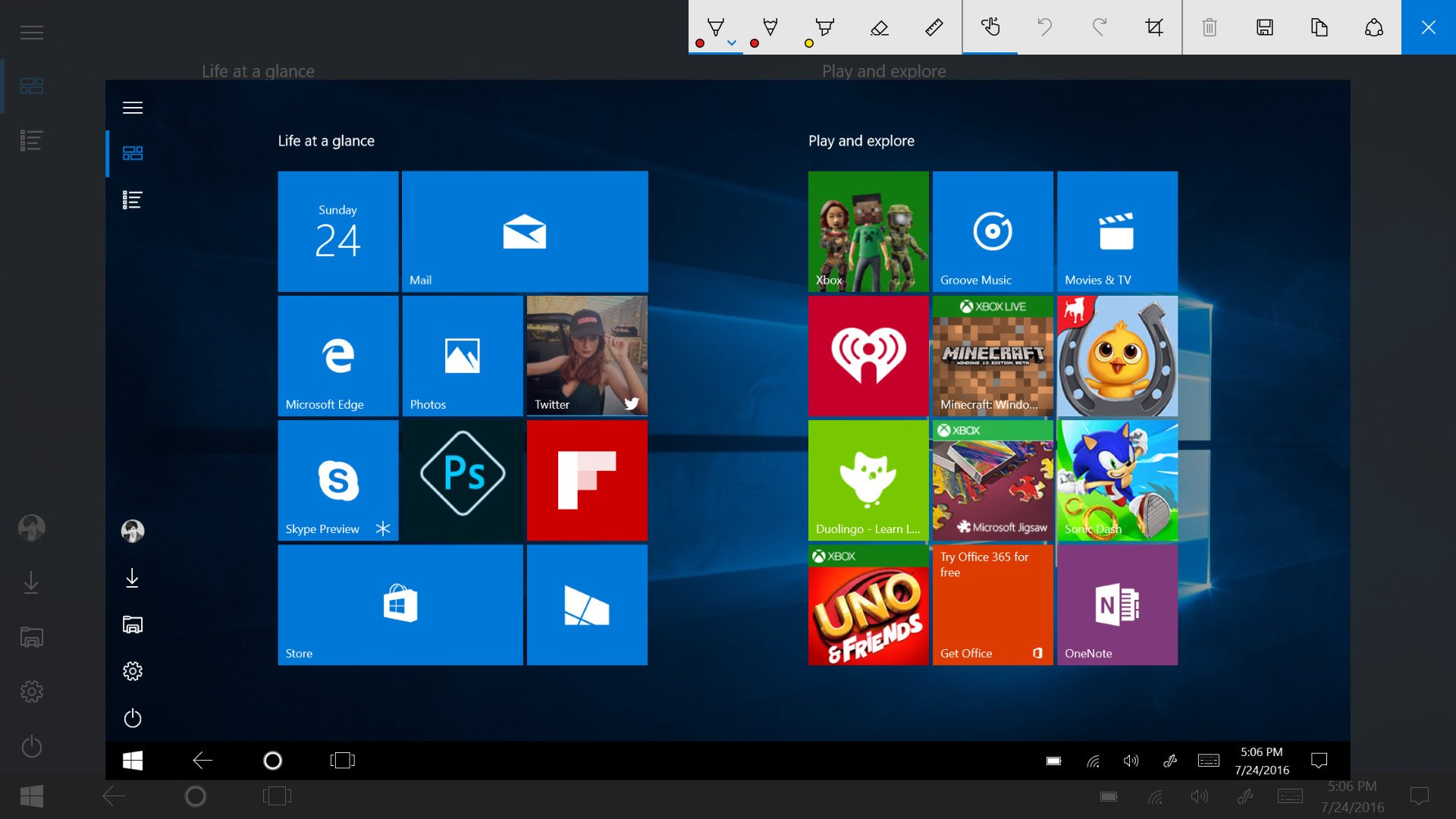The height and width of the screenshot is (819, 1456).
Task: Switch to pinned tiles view
Action: 133,153
